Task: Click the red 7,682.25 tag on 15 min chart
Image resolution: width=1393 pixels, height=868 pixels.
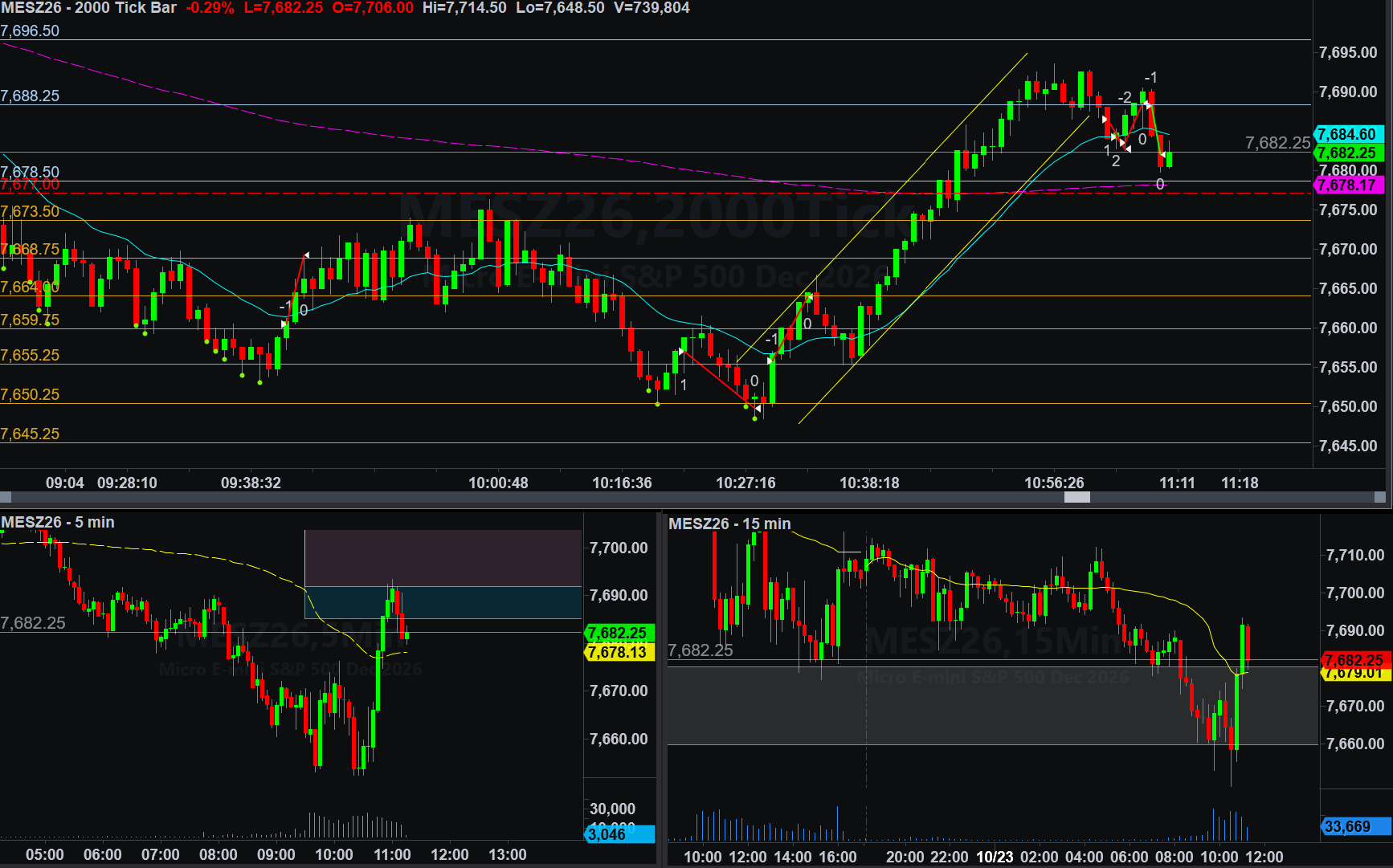Action: (x=1356, y=660)
